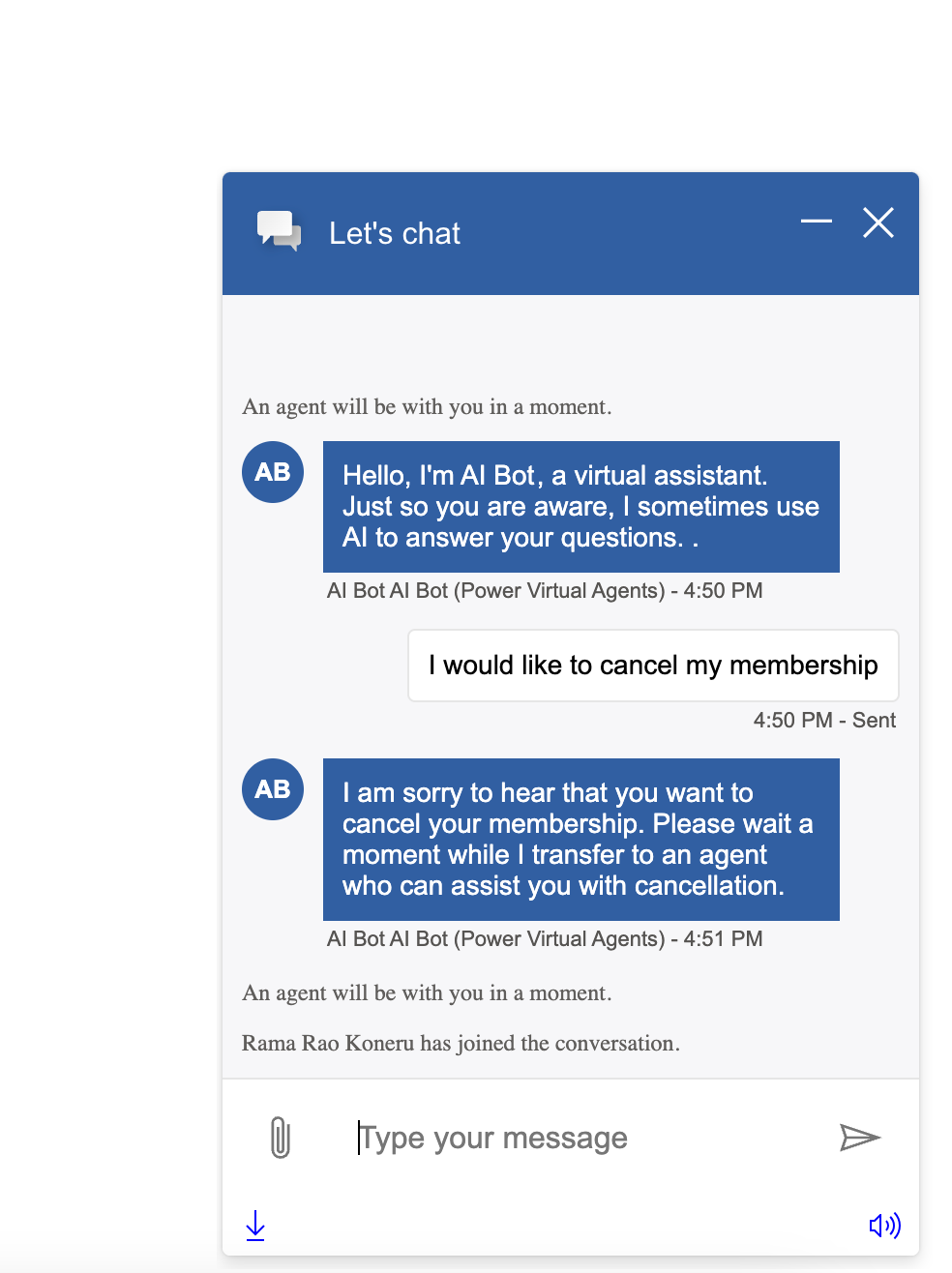The image size is (952, 1273).
Task: Click the chat bubbles icon in header
Action: pos(279,232)
